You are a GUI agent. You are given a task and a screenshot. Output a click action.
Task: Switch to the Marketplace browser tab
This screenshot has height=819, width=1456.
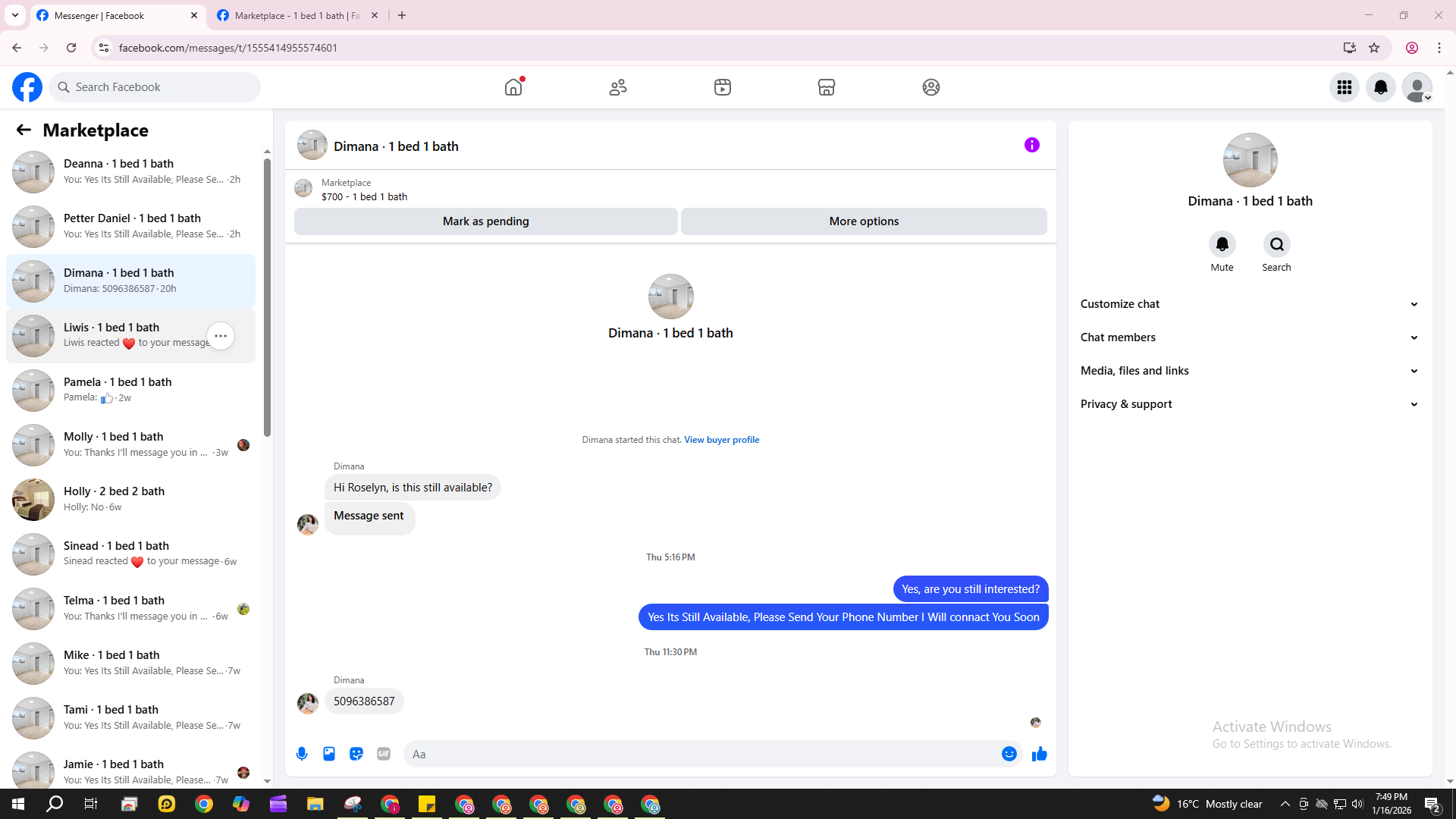[x=296, y=15]
